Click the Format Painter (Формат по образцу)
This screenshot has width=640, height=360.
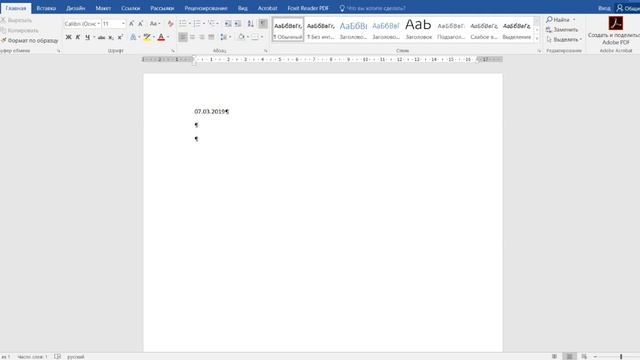[30, 40]
